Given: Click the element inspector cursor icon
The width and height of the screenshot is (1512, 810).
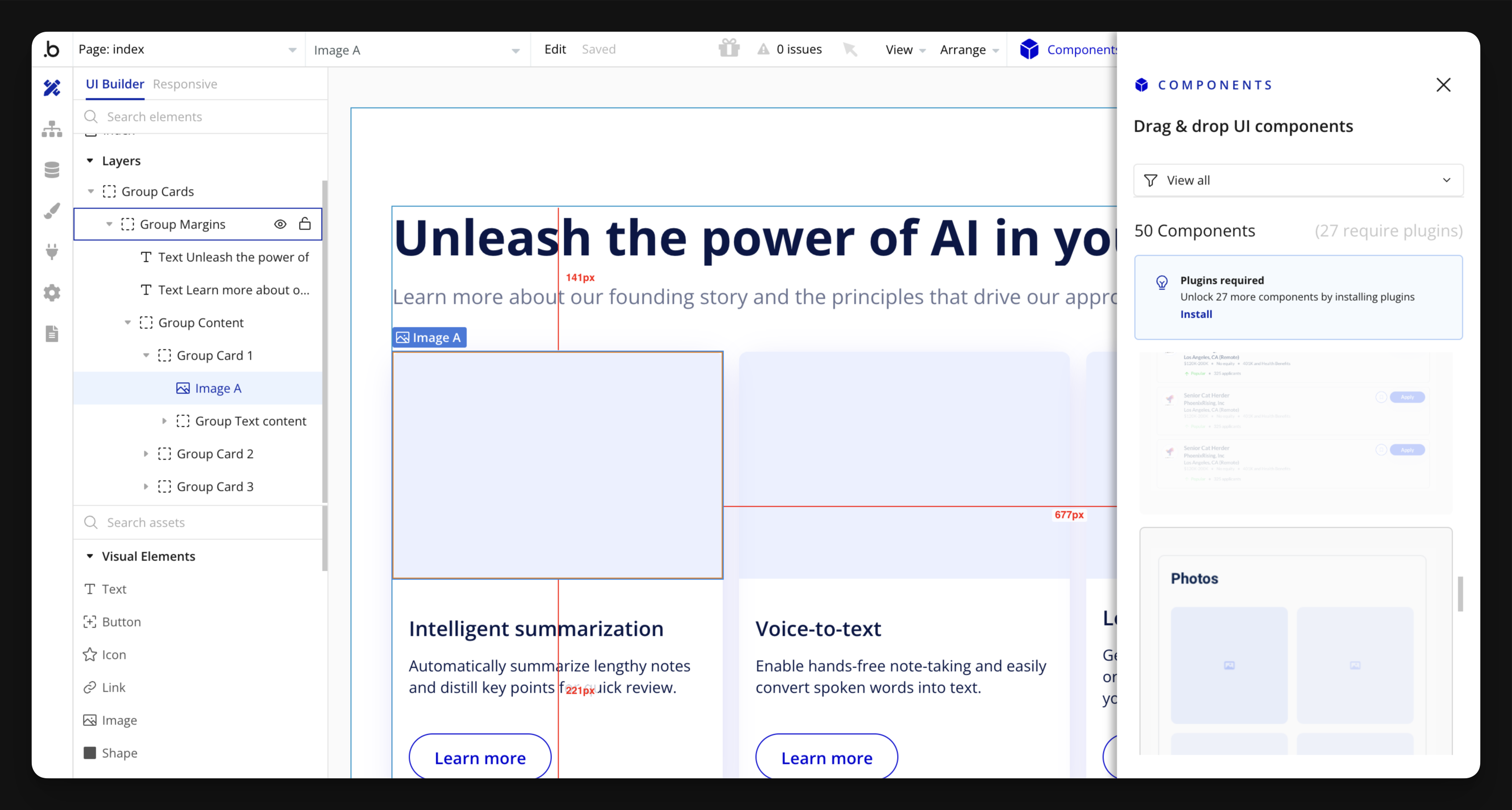Looking at the screenshot, I should click(x=849, y=49).
